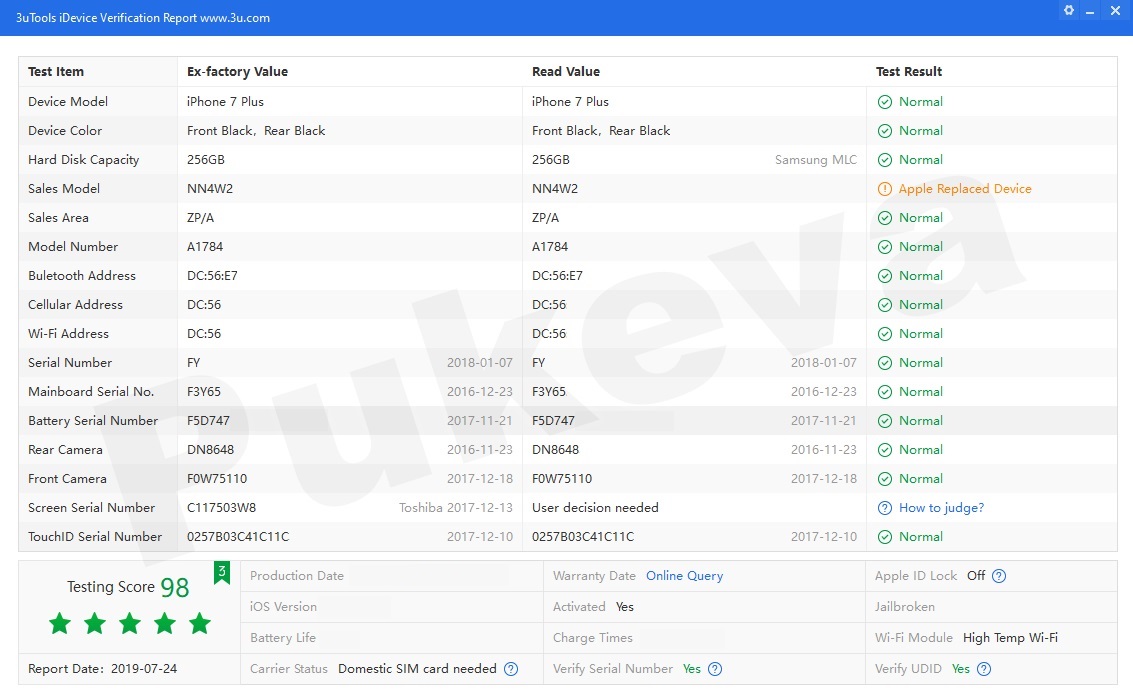Click the Testing Score 98 value

174,587
